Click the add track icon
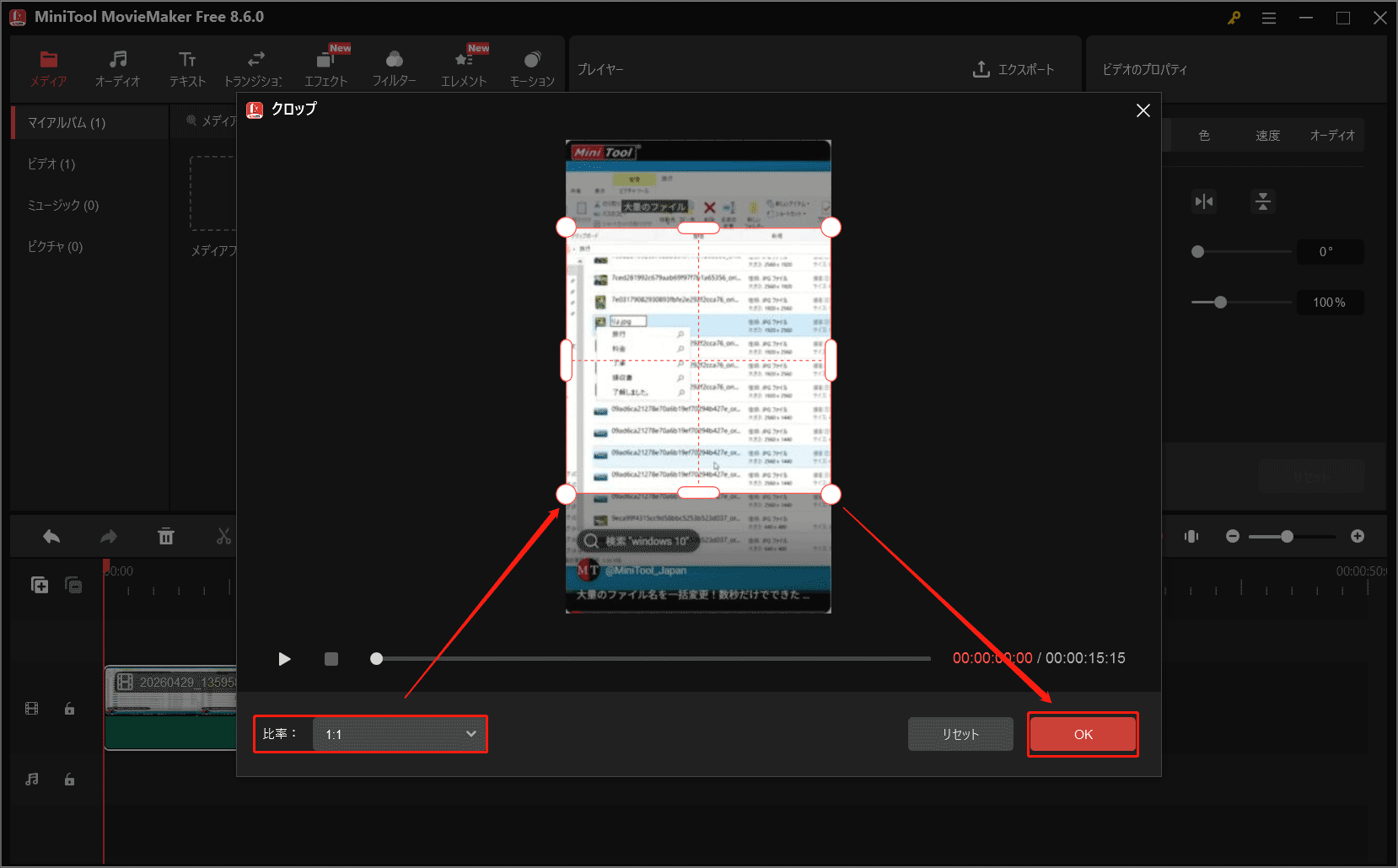Viewport: 1398px width, 868px height. [40, 585]
